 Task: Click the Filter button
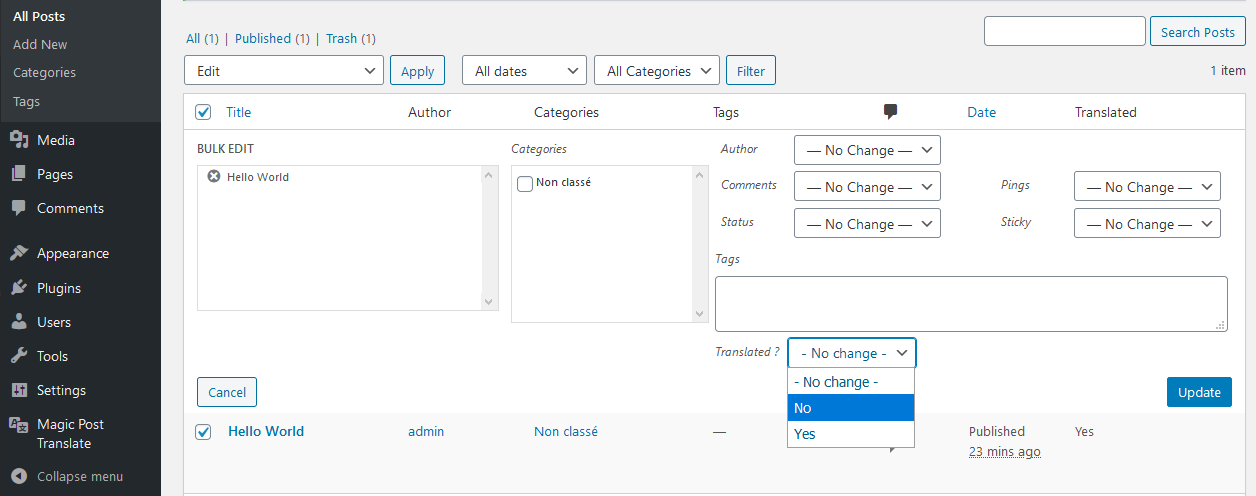coord(751,71)
